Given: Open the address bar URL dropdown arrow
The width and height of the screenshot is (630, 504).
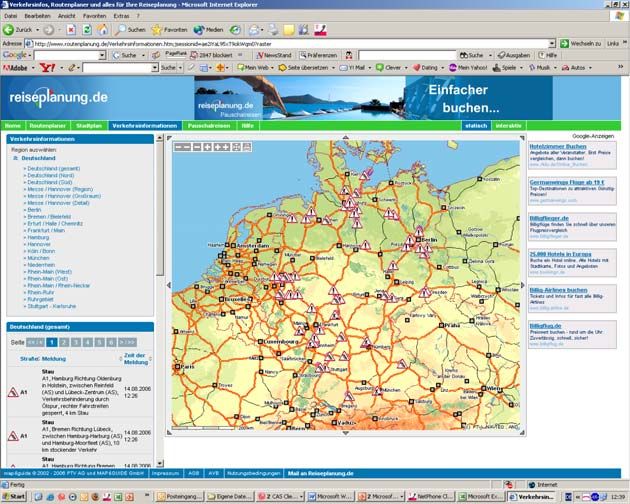Looking at the screenshot, I should (x=552, y=43).
